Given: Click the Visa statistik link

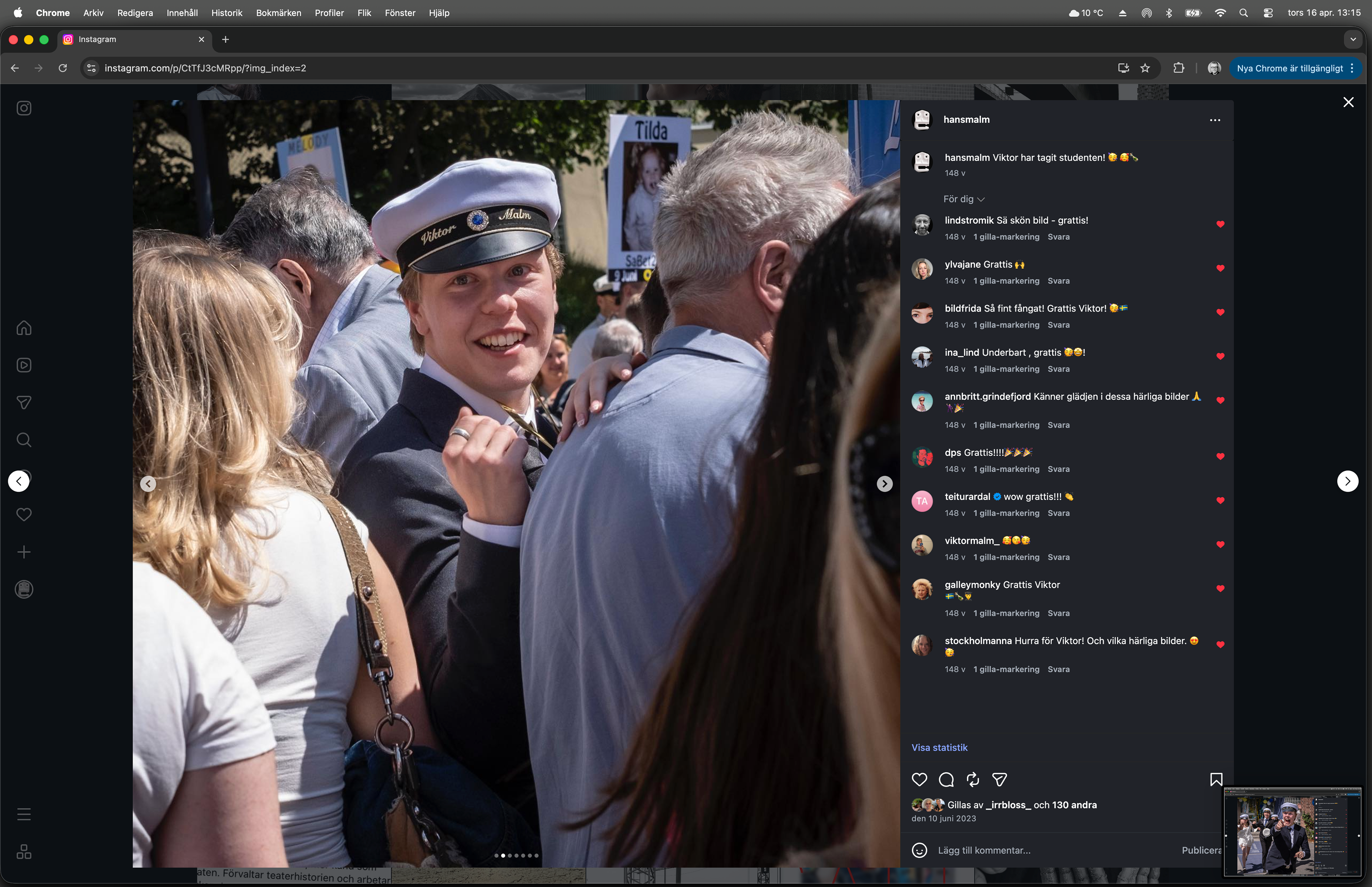Looking at the screenshot, I should (939, 748).
